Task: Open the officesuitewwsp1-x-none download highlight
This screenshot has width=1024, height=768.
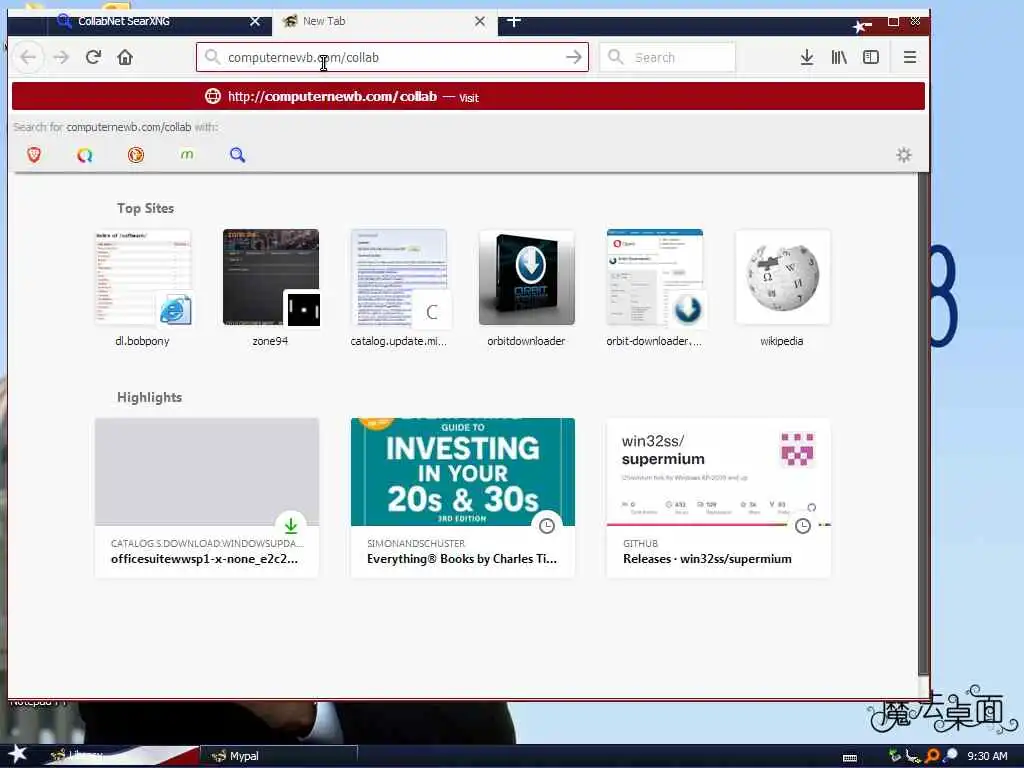Action: coord(207,497)
